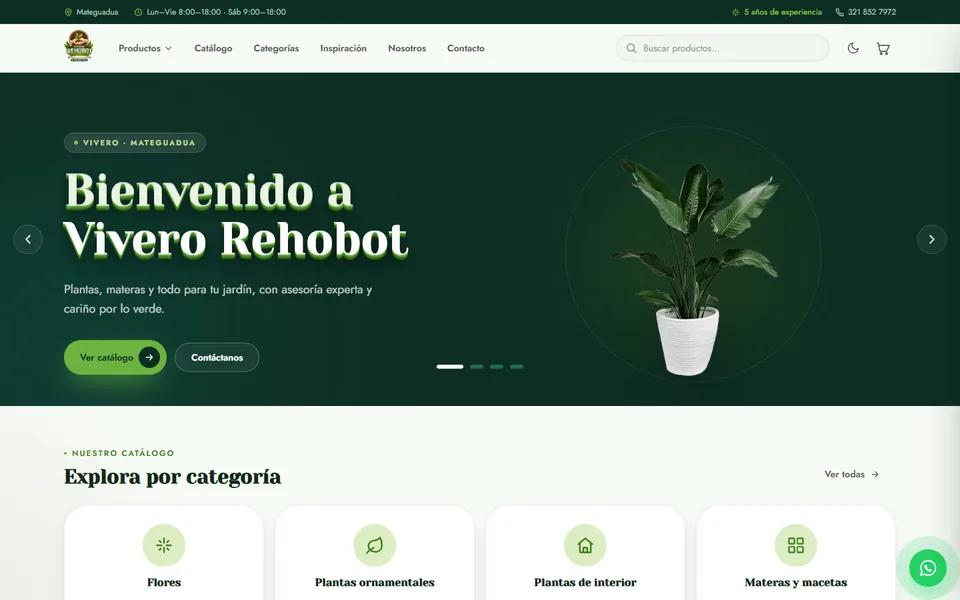Click the VIVERO · MATEGUADUA badge
The height and width of the screenshot is (600, 960).
pyautogui.click(x=135, y=143)
